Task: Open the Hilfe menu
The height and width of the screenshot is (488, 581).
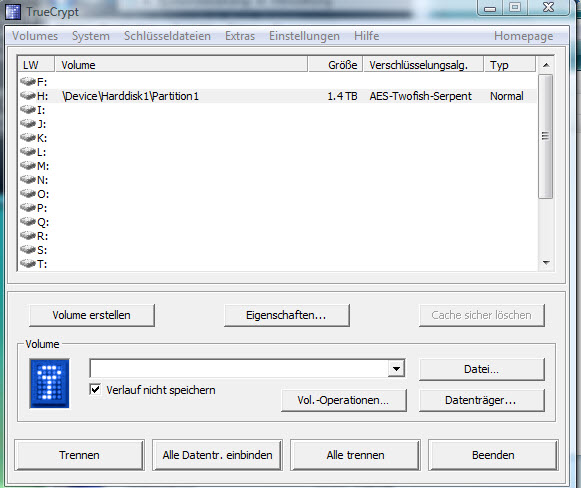Action: tap(366, 36)
